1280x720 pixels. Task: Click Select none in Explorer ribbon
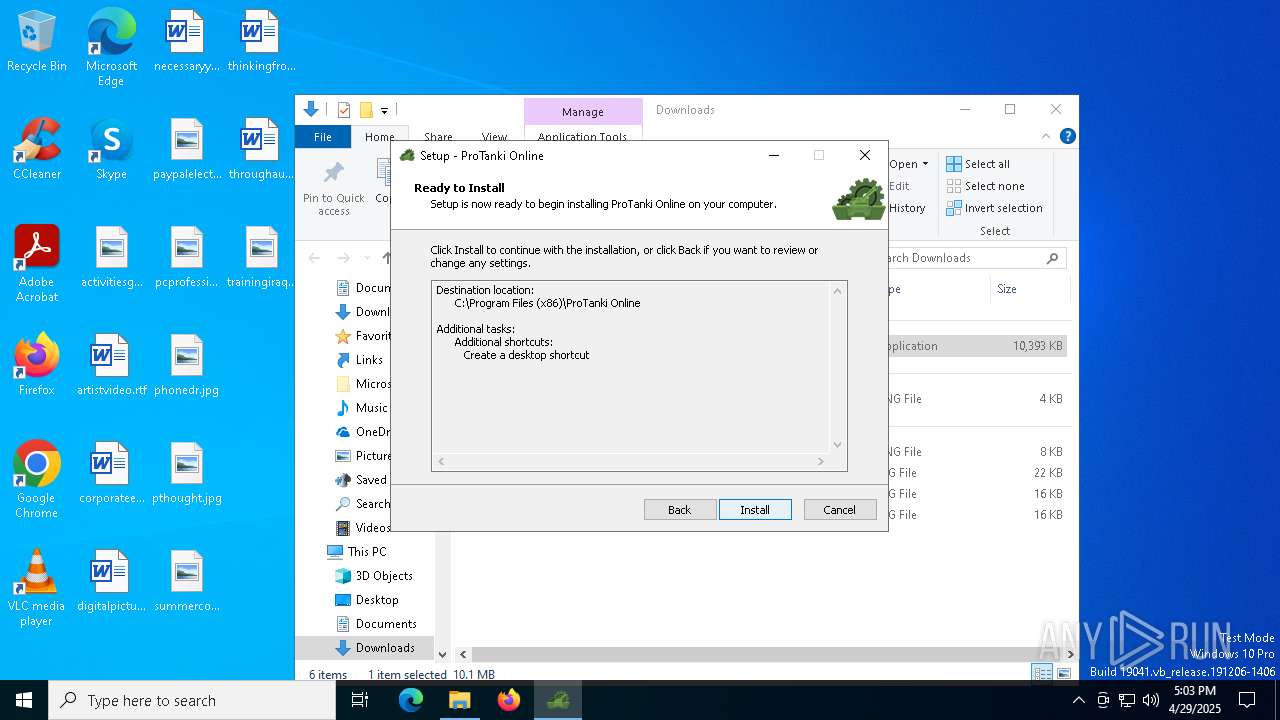[985, 186]
